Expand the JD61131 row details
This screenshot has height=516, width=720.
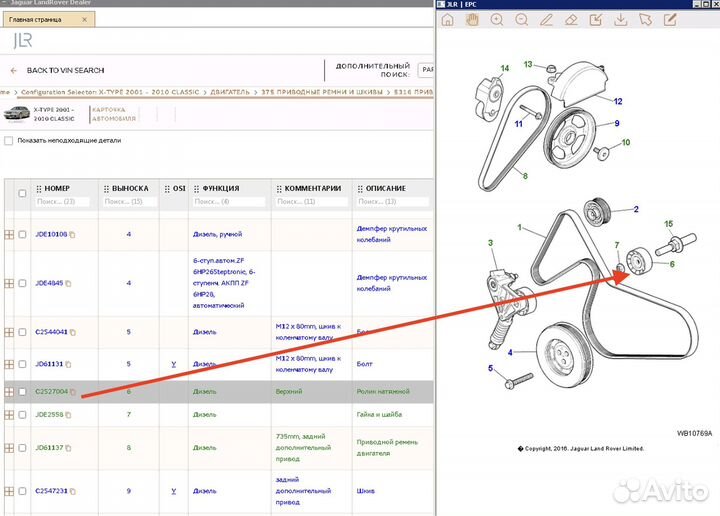click(x=9, y=364)
